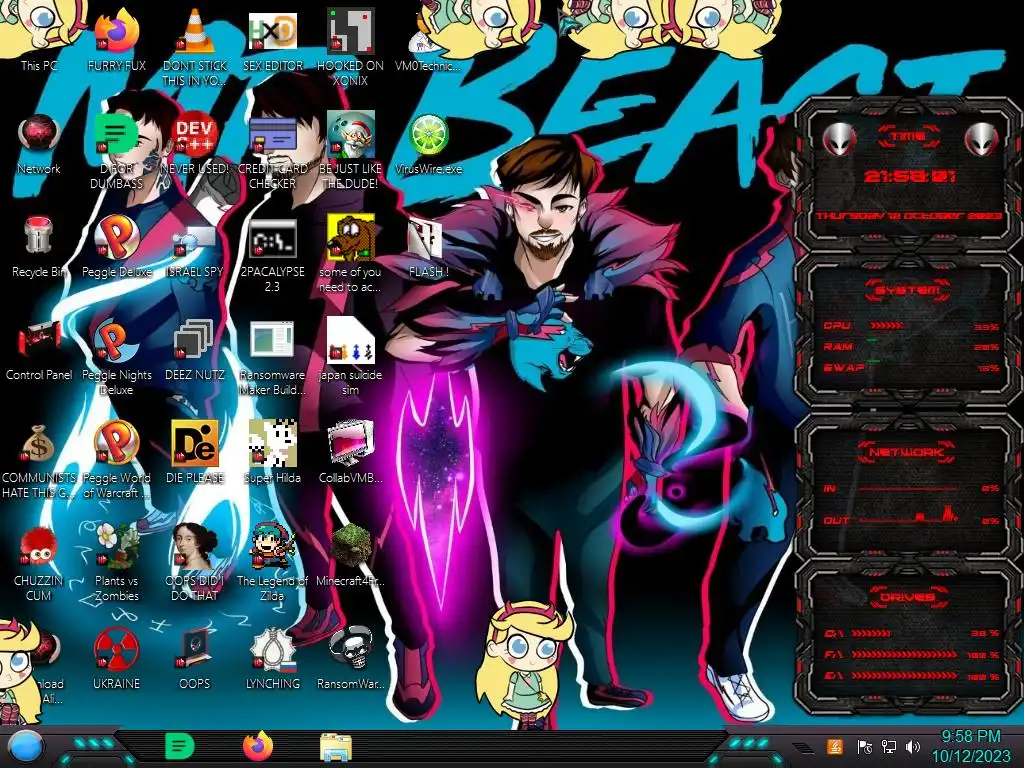1024x768 pixels.
Task: Click the C:\ drive usage bar
Action: click(x=871, y=633)
